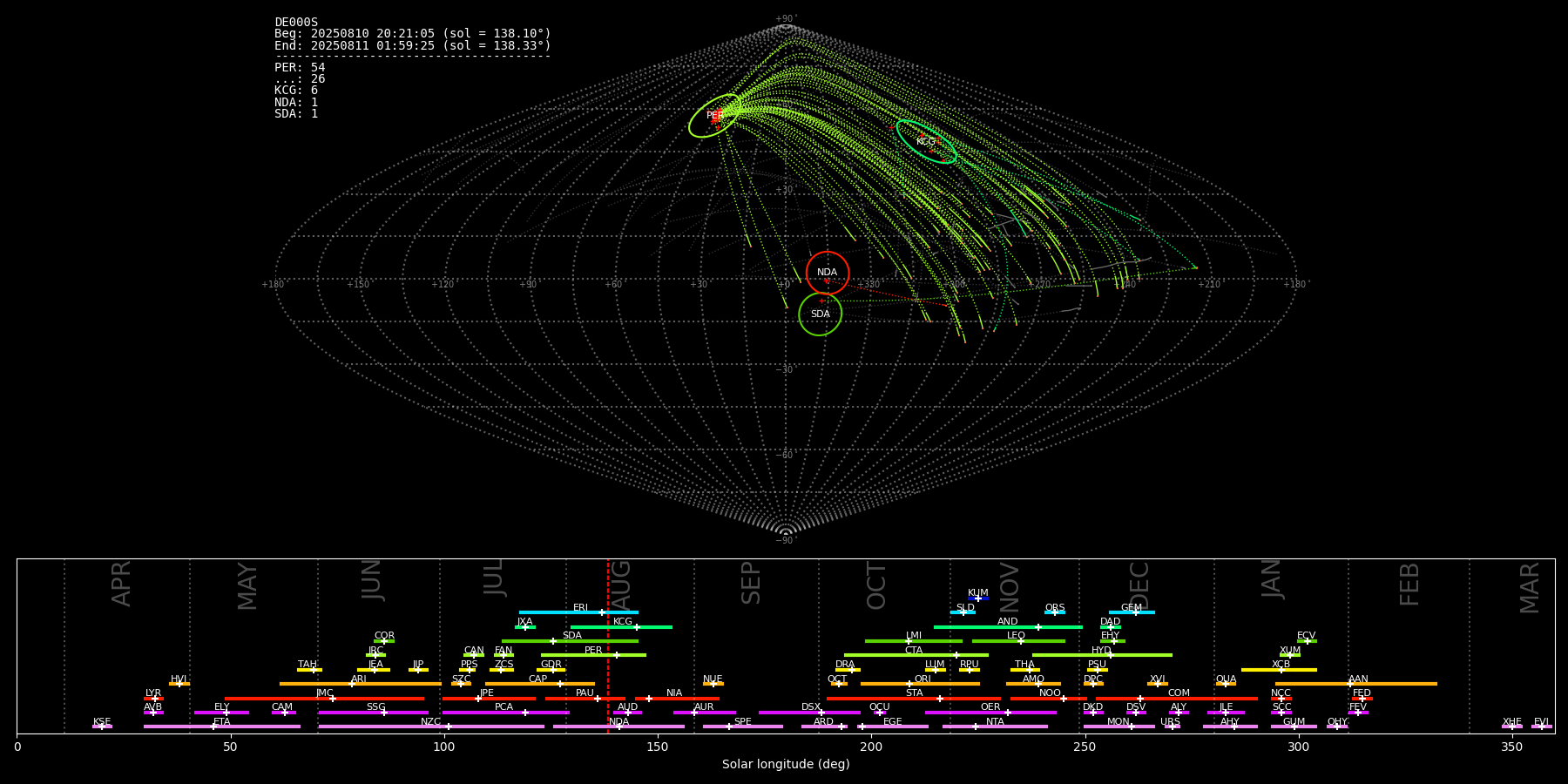
Task: Select the cyan GEM shower bar
Action: click(x=1132, y=612)
